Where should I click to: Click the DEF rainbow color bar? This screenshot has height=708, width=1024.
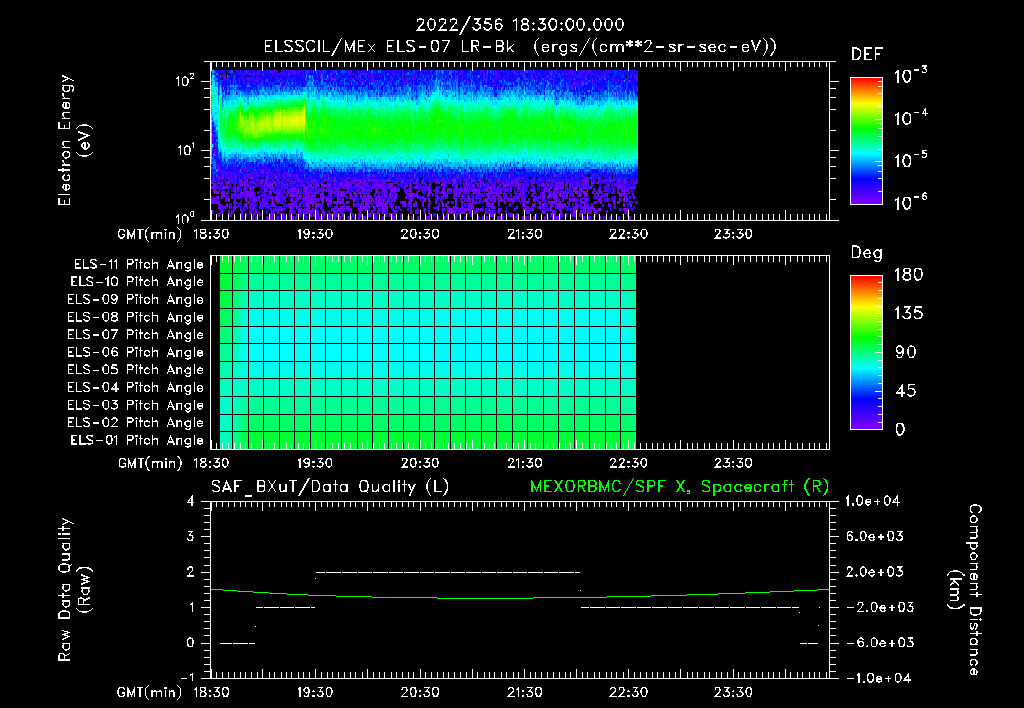point(866,141)
